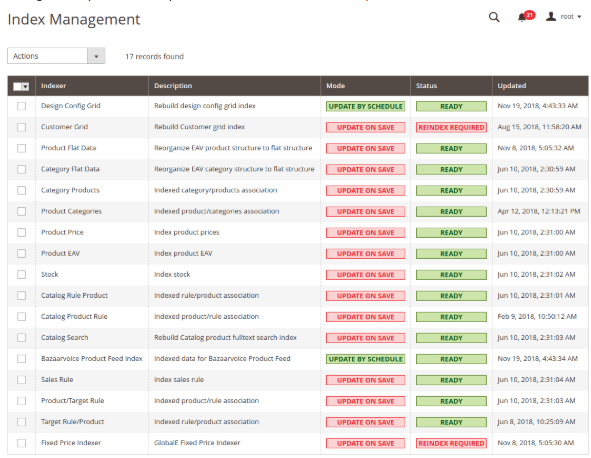Click description 'Index stock'

pos(172,274)
